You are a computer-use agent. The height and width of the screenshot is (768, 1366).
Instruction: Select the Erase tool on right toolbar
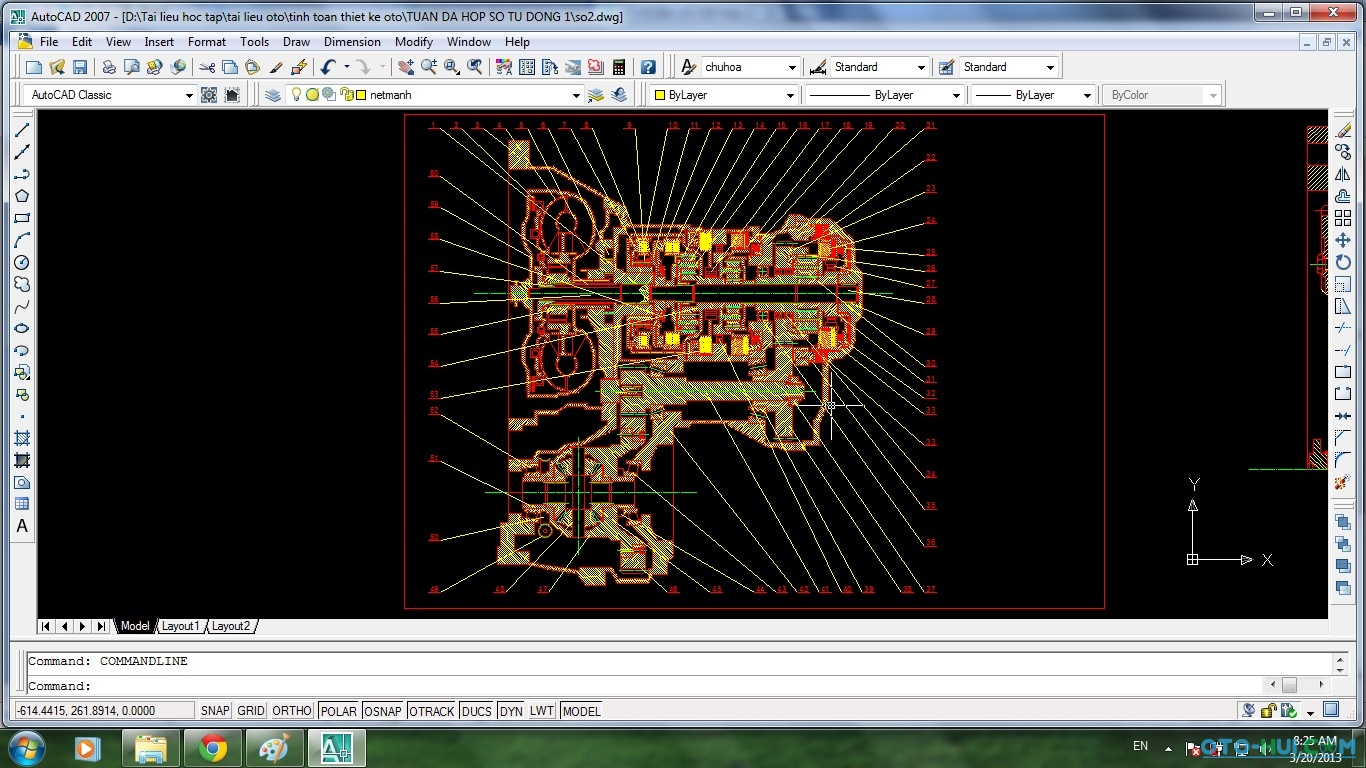tap(1344, 128)
